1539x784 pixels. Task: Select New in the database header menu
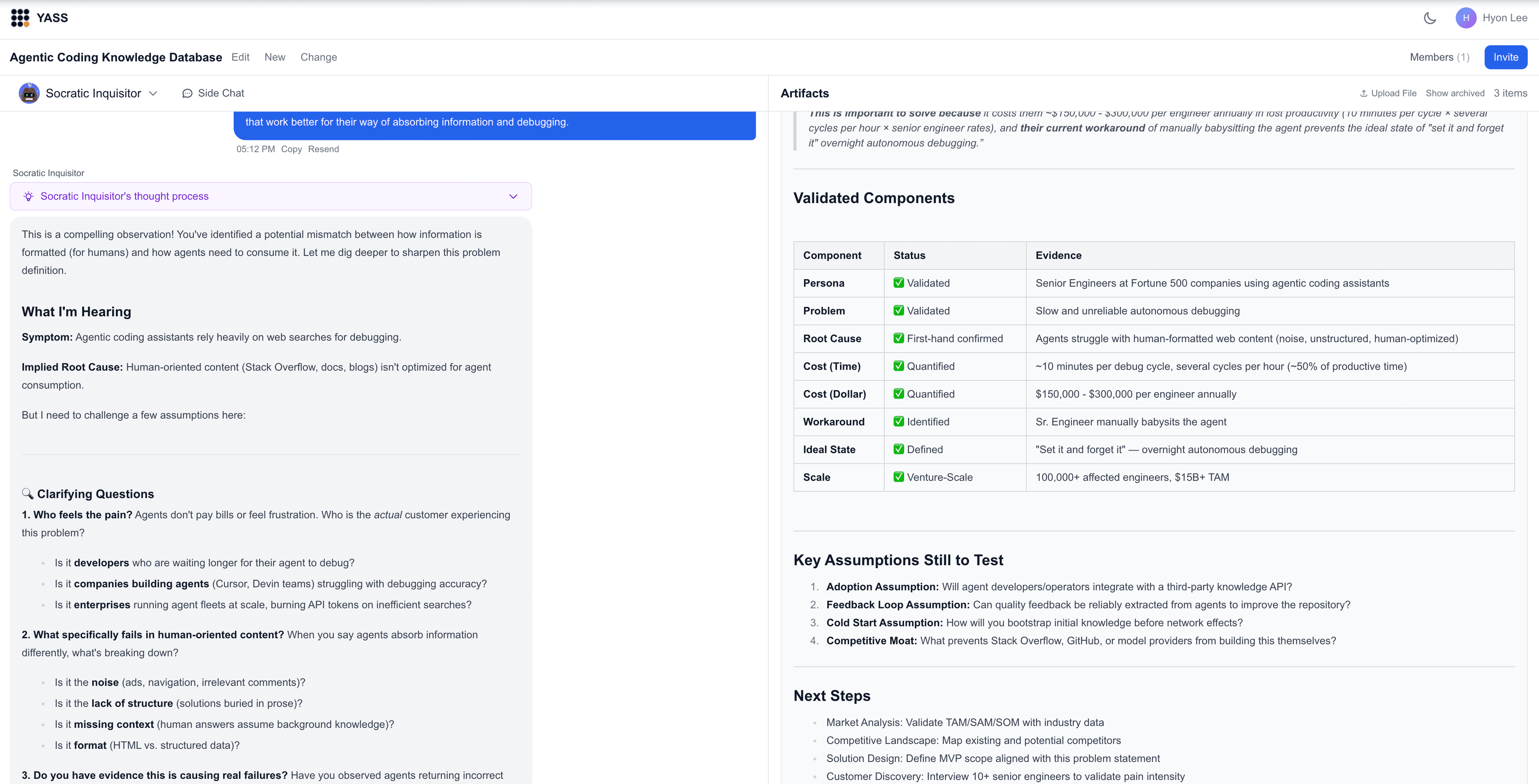(x=275, y=57)
